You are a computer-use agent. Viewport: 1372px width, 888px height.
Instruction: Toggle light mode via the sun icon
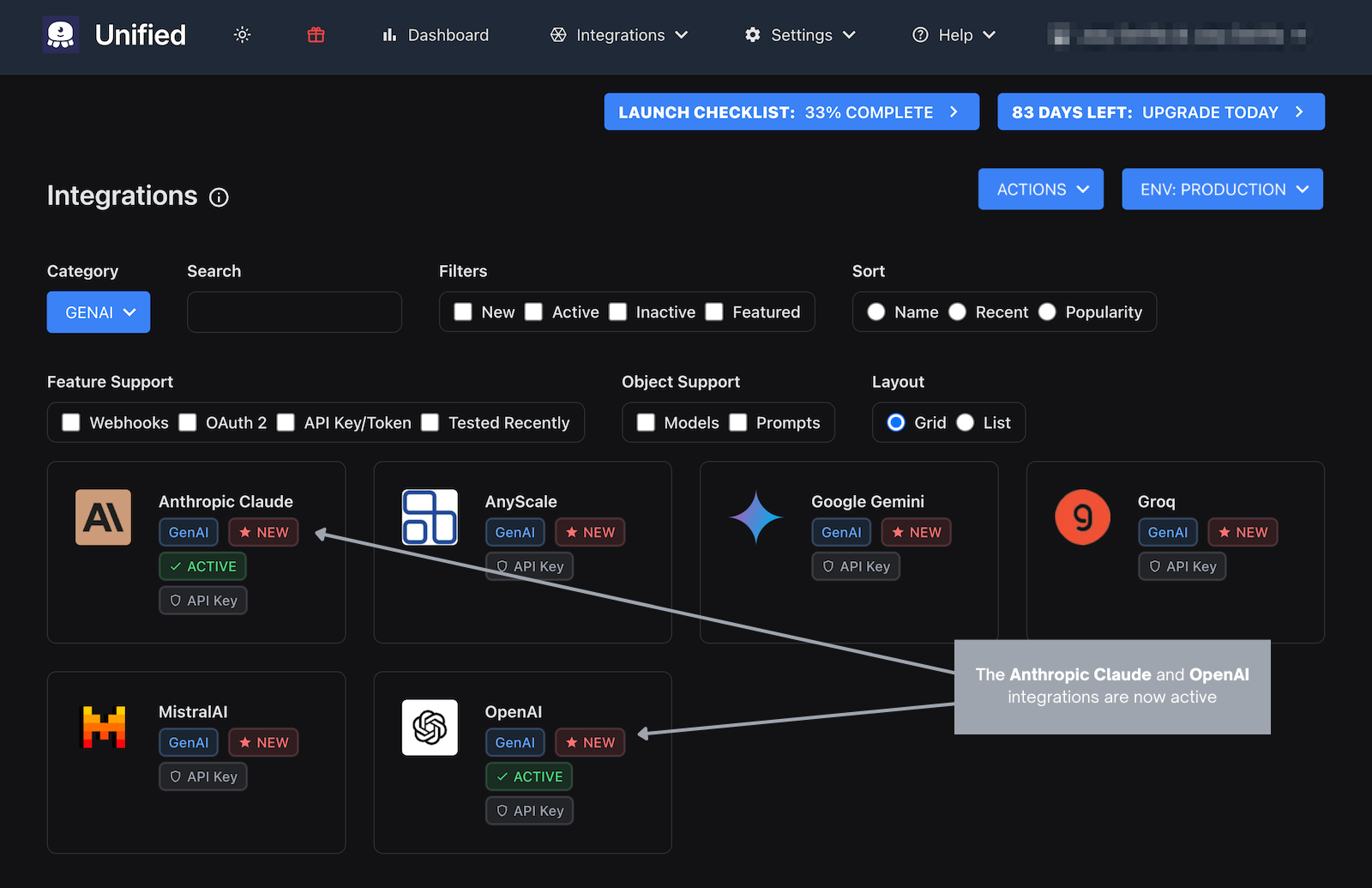[241, 34]
